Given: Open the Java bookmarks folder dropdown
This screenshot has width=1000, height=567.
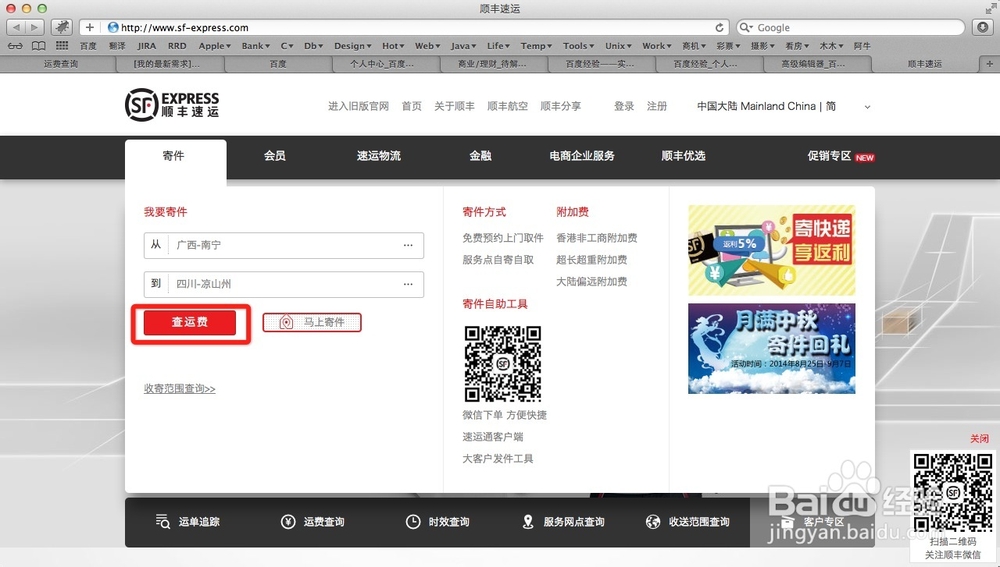Looking at the screenshot, I should pos(464,46).
